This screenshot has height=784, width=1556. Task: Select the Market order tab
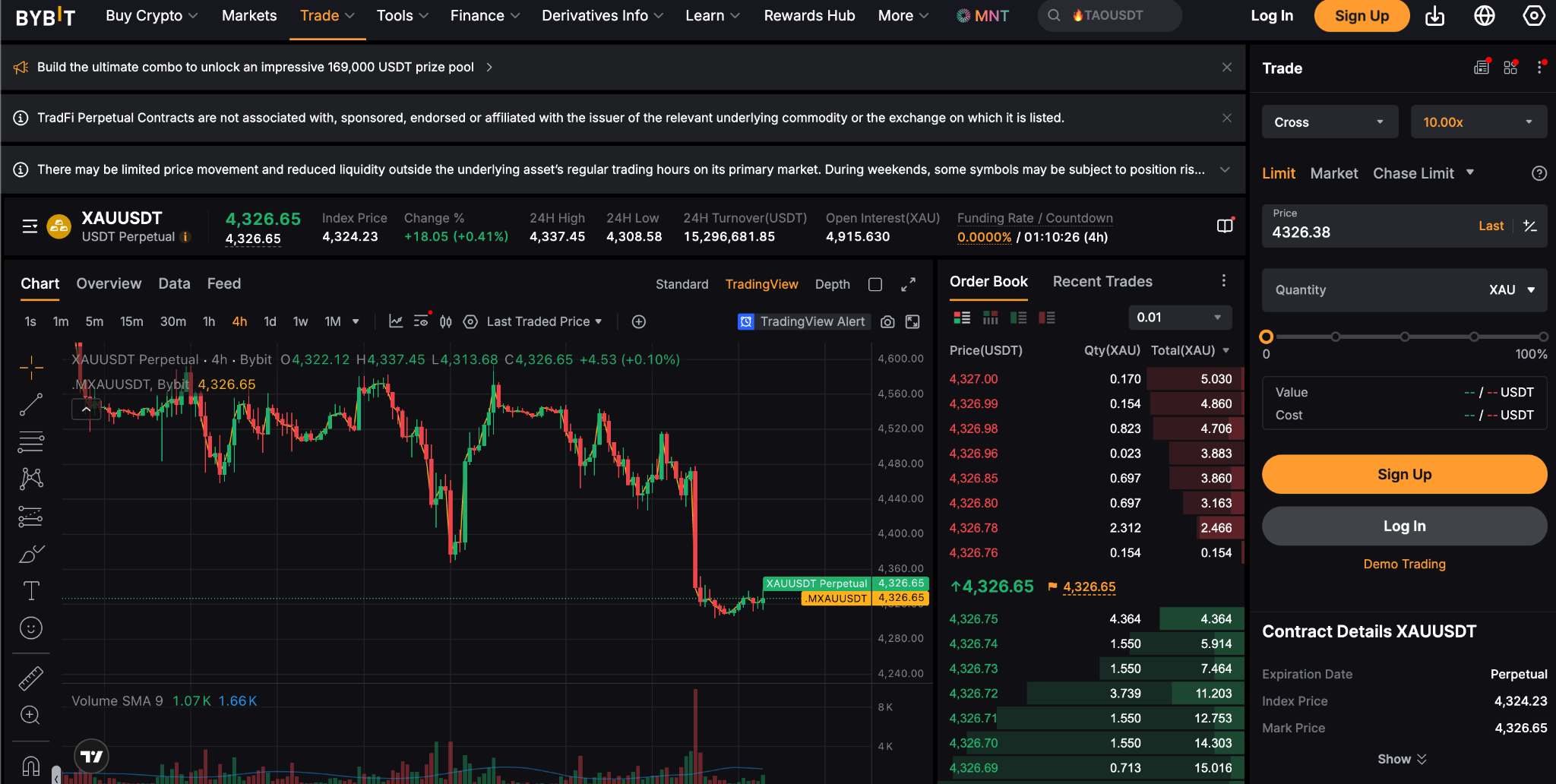pyautogui.click(x=1334, y=173)
